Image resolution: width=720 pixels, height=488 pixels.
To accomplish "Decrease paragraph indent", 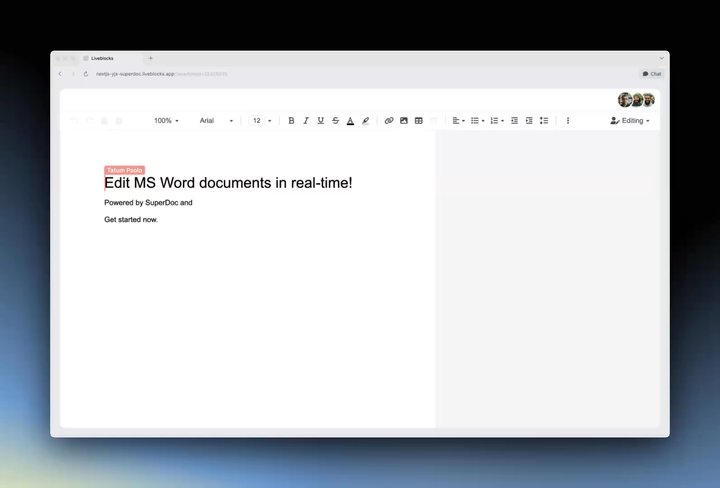I will coord(514,121).
